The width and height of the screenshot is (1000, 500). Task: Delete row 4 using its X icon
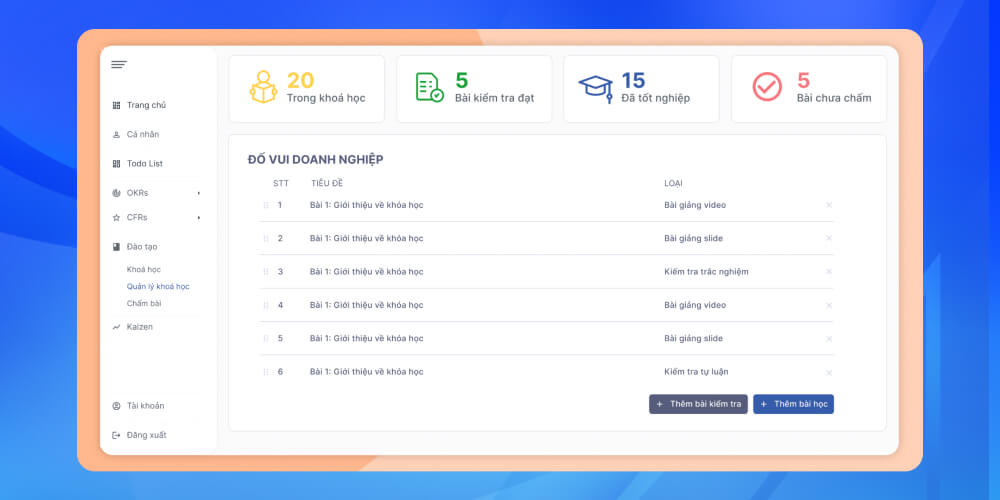pyautogui.click(x=829, y=305)
